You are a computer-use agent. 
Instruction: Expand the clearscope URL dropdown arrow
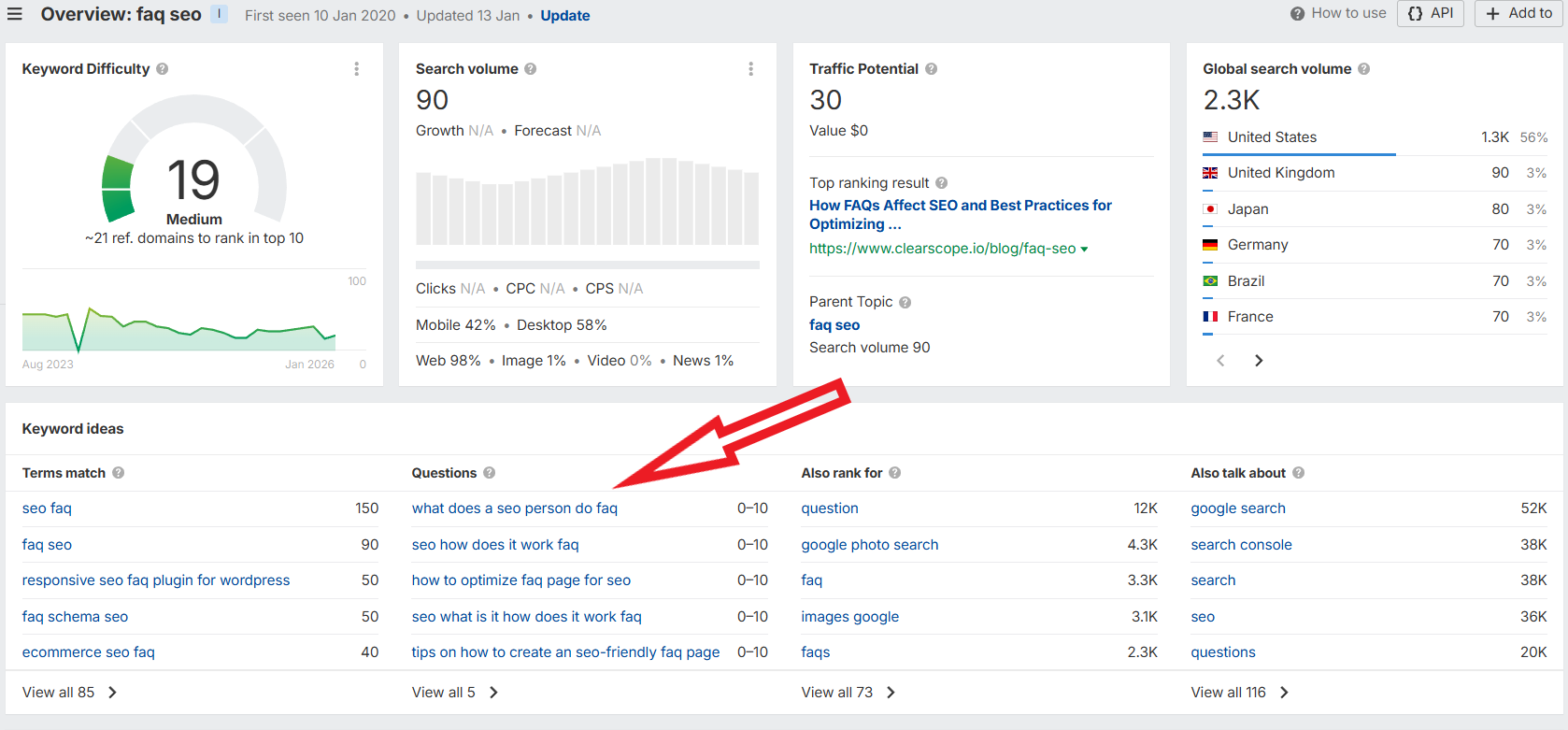pyautogui.click(x=1084, y=250)
